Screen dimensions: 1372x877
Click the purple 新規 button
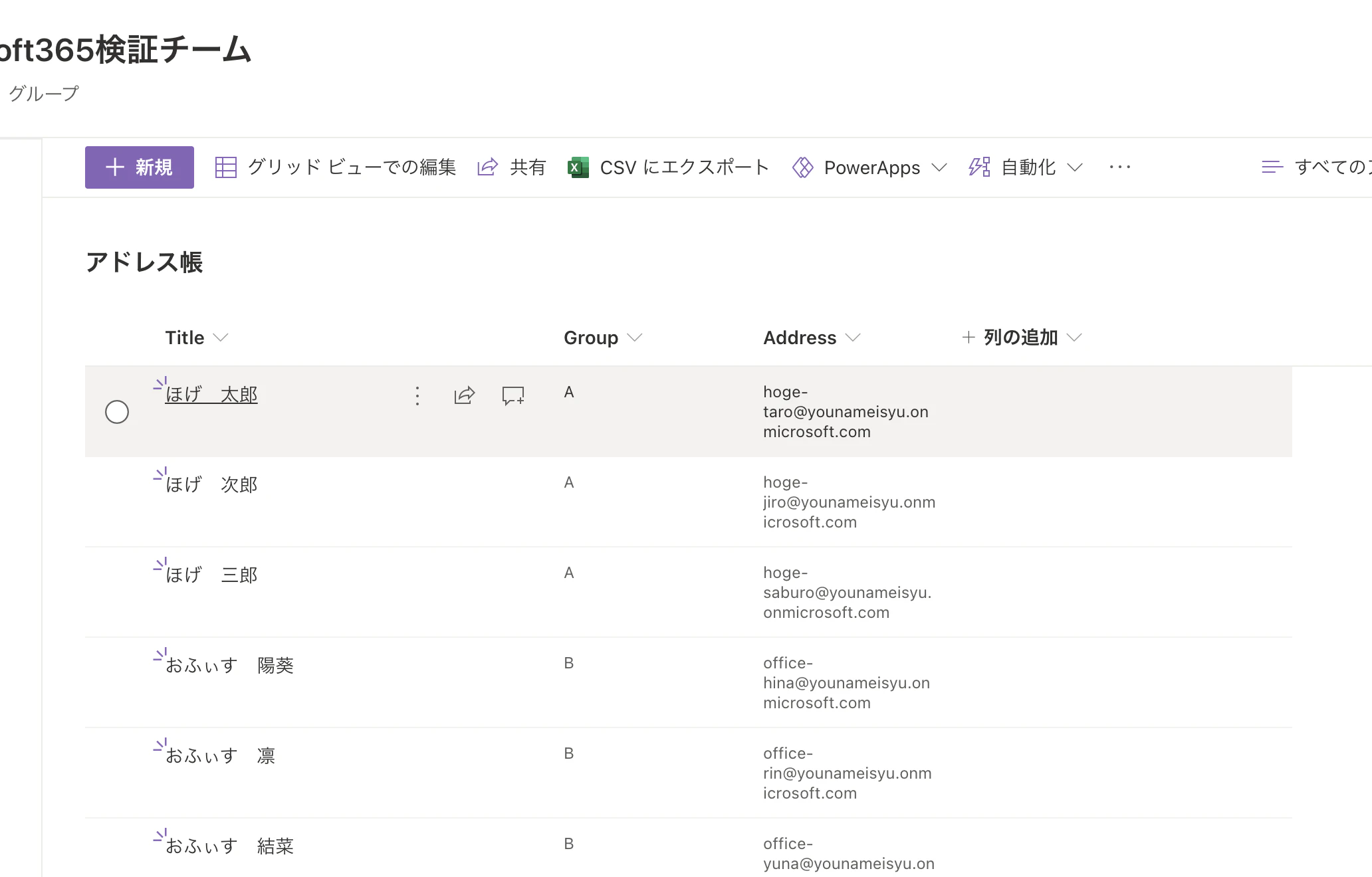(140, 167)
